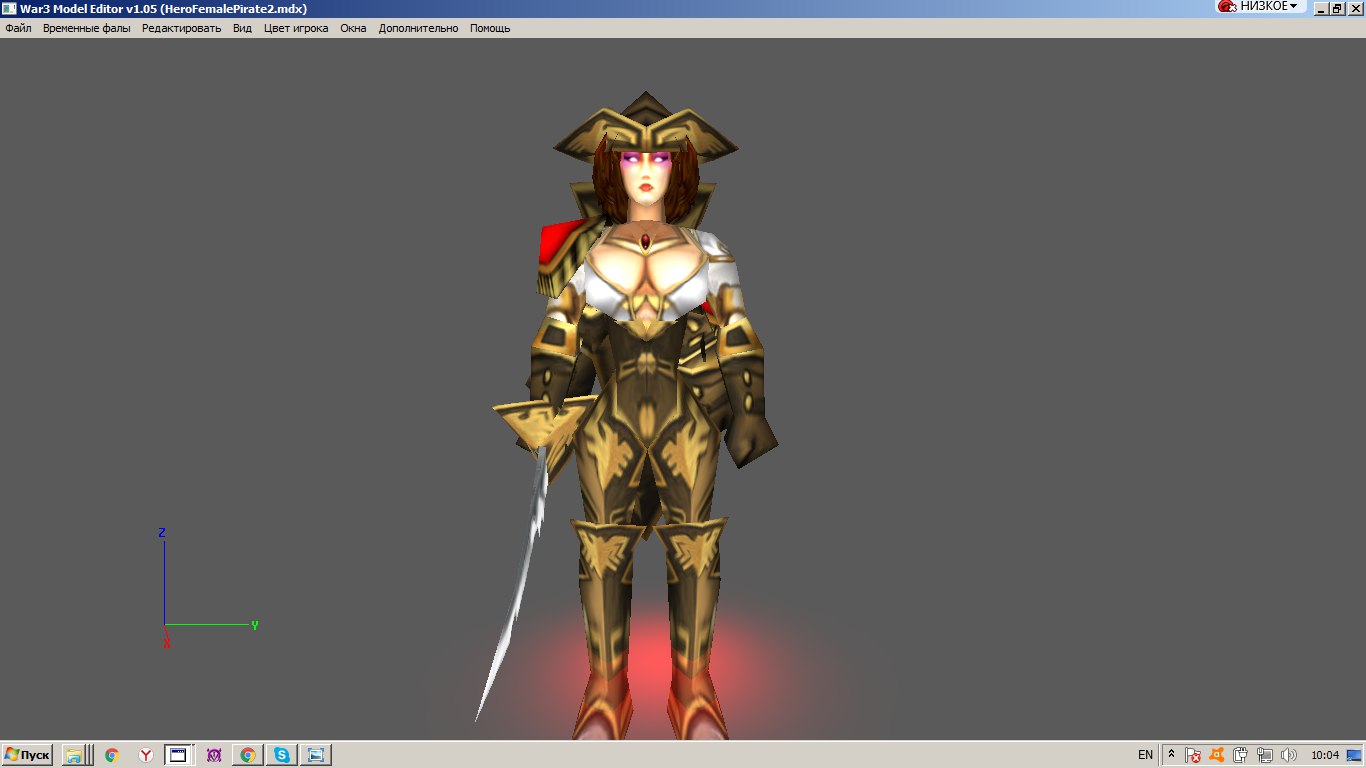Launch first Chrome icon in taskbar

tap(112, 755)
